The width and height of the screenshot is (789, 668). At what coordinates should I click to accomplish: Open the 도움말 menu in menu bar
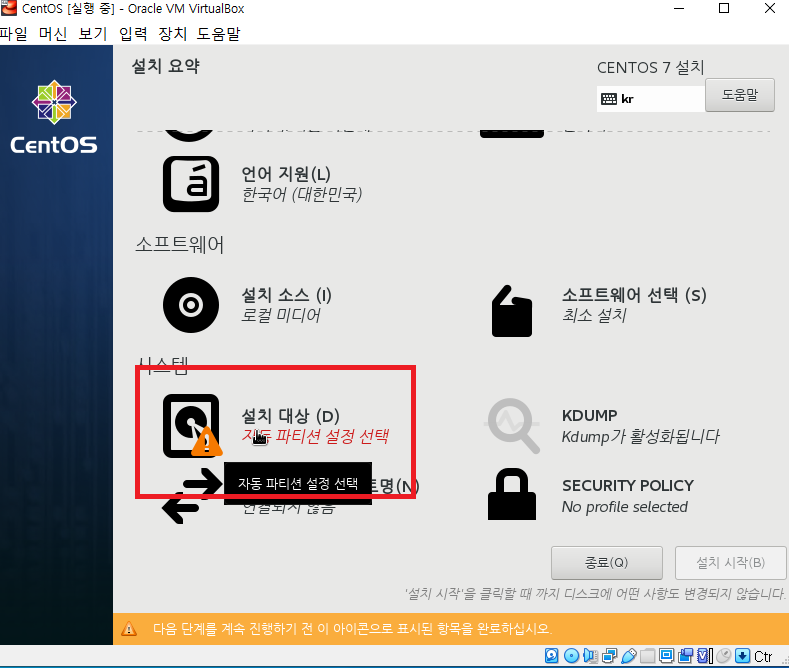tap(218, 34)
